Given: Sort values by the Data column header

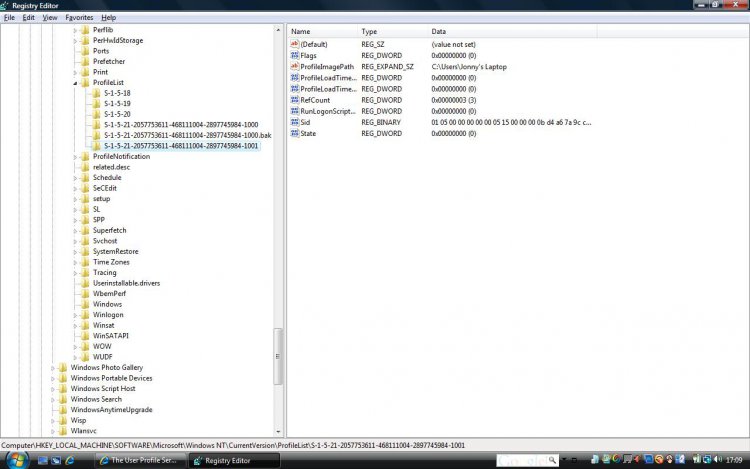Looking at the screenshot, I should [x=512, y=32].
